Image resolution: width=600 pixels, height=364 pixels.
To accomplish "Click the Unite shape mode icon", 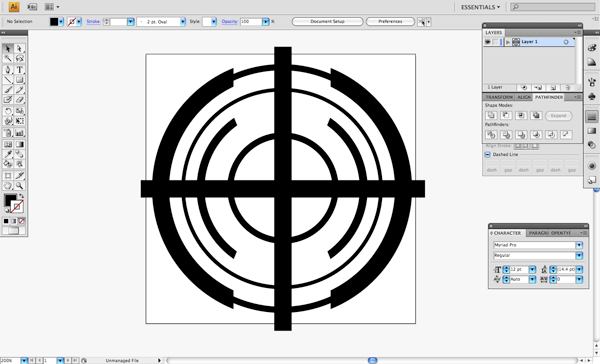I will pyautogui.click(x=491, y=115).
